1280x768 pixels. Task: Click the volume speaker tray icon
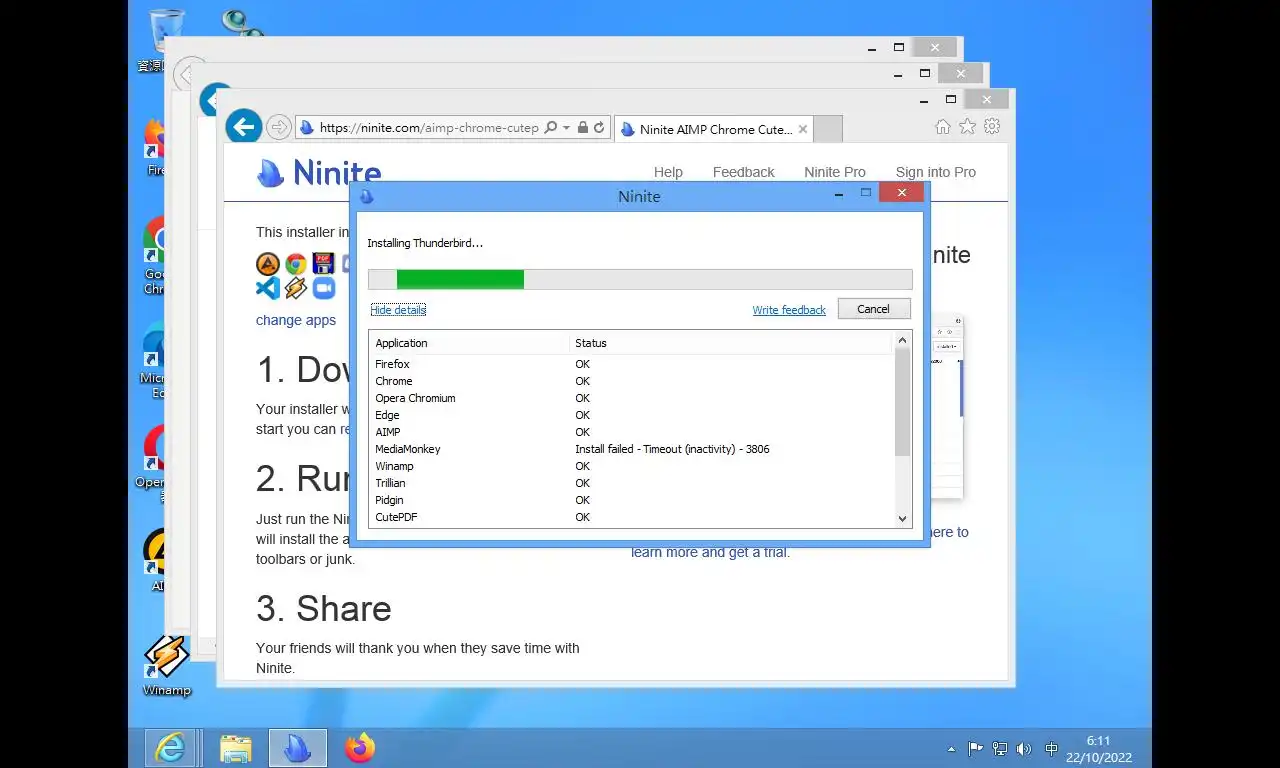1023,748
